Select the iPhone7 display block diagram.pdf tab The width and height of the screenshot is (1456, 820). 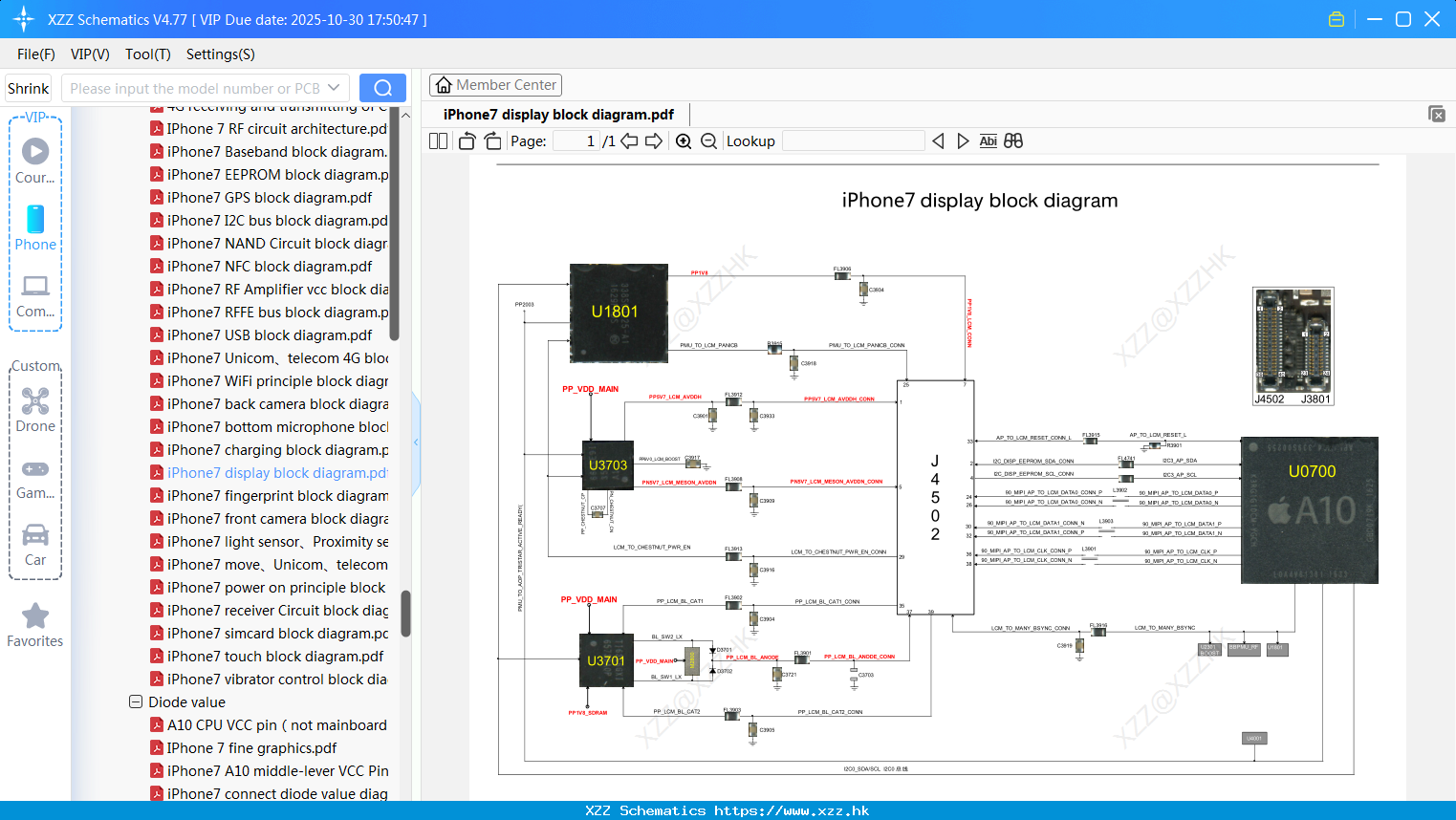558,115
